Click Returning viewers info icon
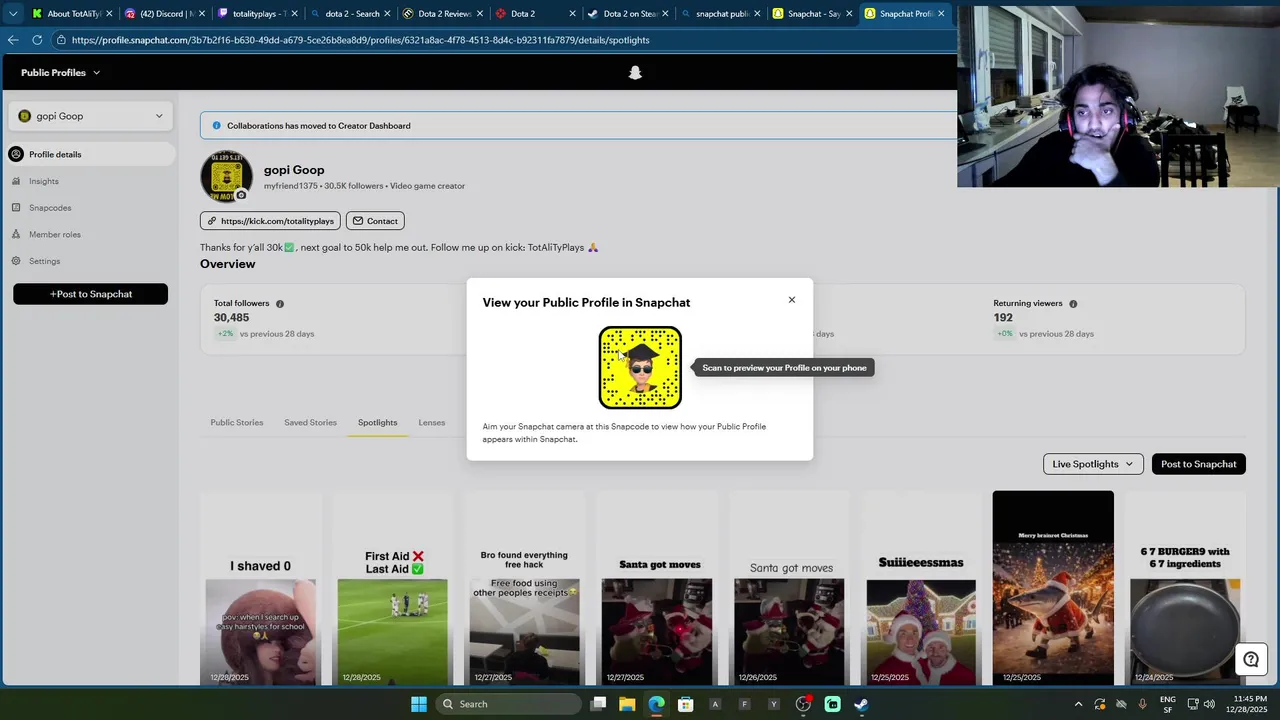Screen dimensions: 1280x720 (x=1073, y=304)
